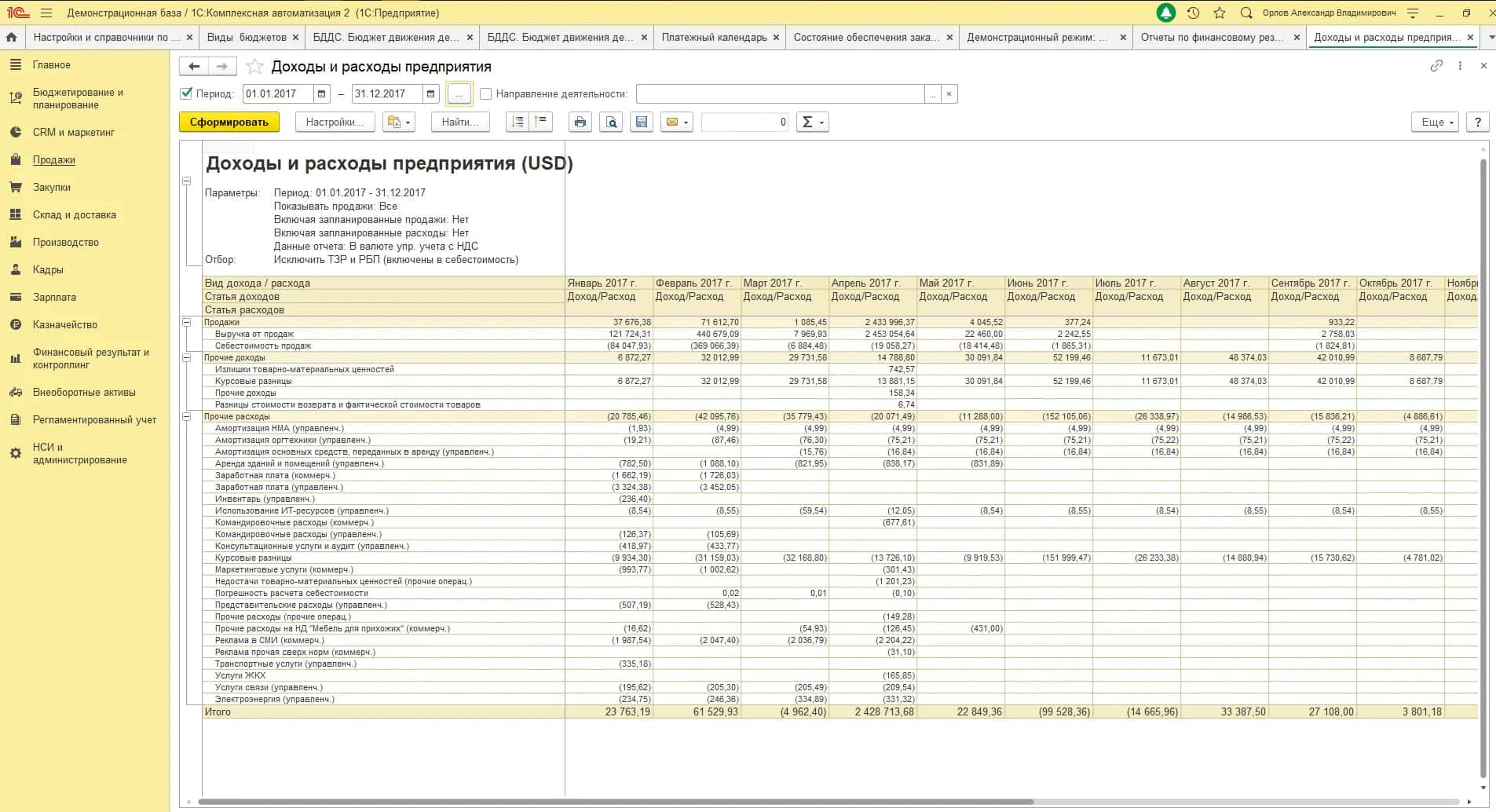Click the calendar icon of start date
The image size is (1496, 812).
tap(321, 93)
